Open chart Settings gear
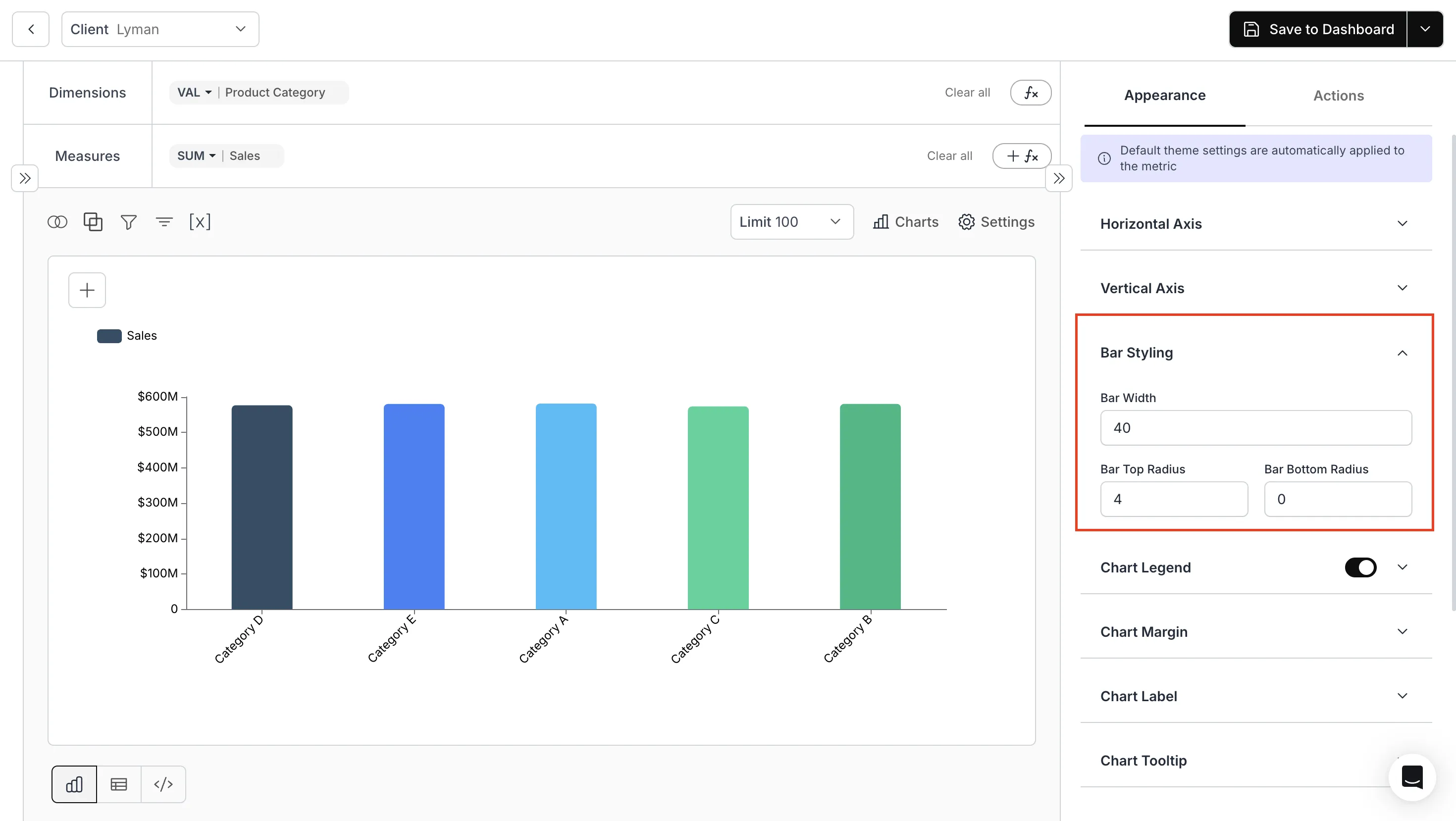The width and height of the screenshot is (1456, 821). click(x=996, y=222)
